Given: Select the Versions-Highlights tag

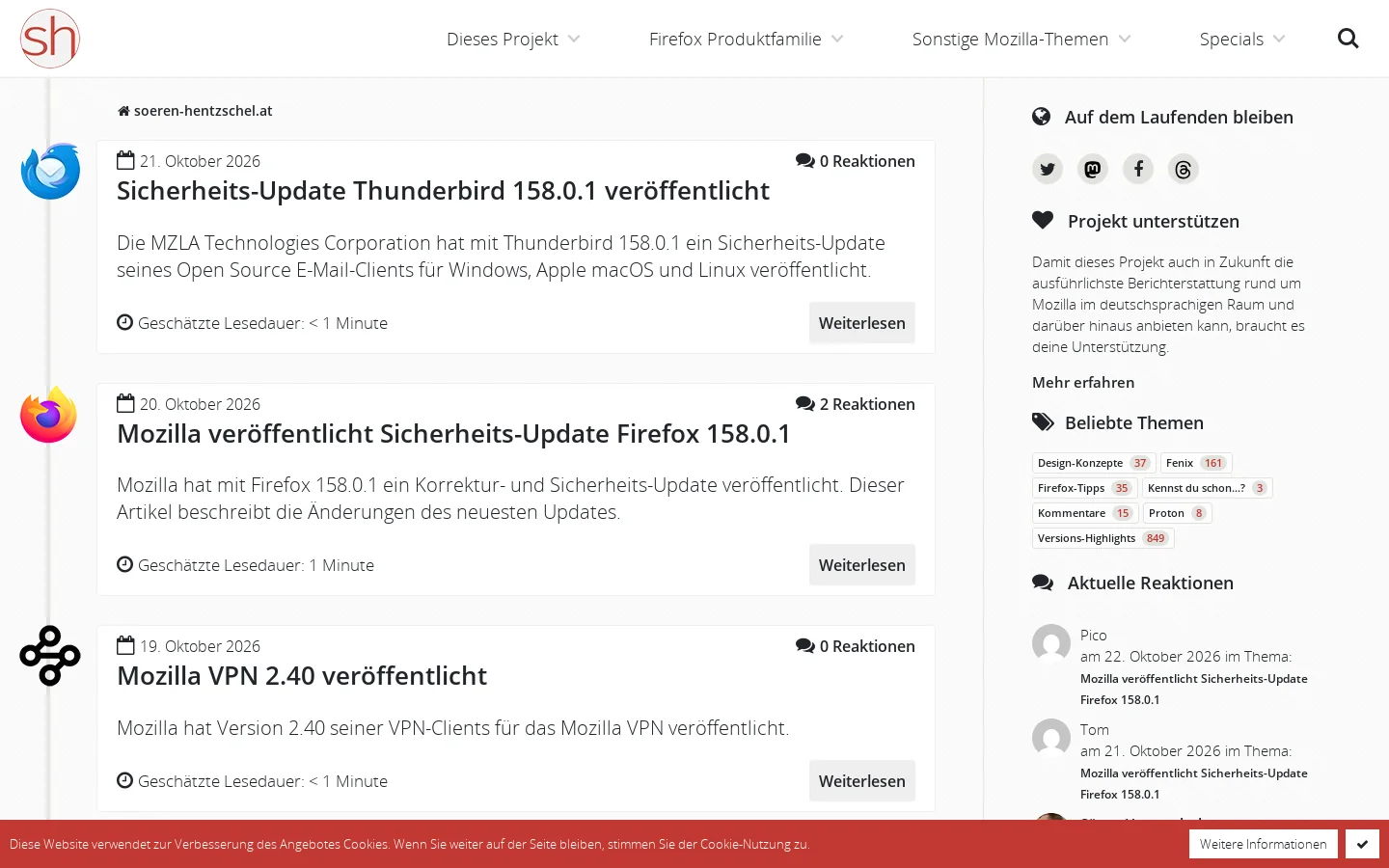Looking at the screenshot, I should [1103, 538].
